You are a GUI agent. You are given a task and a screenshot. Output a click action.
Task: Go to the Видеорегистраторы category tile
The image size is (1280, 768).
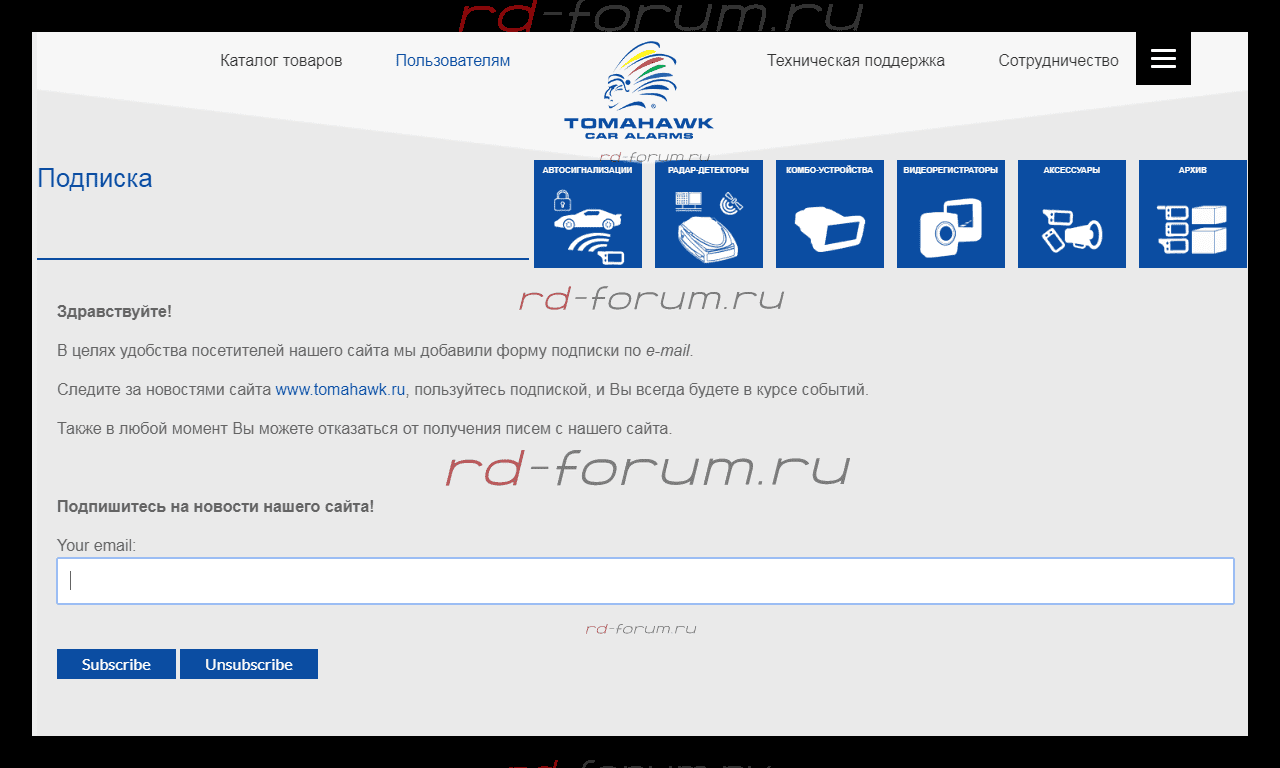tap(951, 214)
